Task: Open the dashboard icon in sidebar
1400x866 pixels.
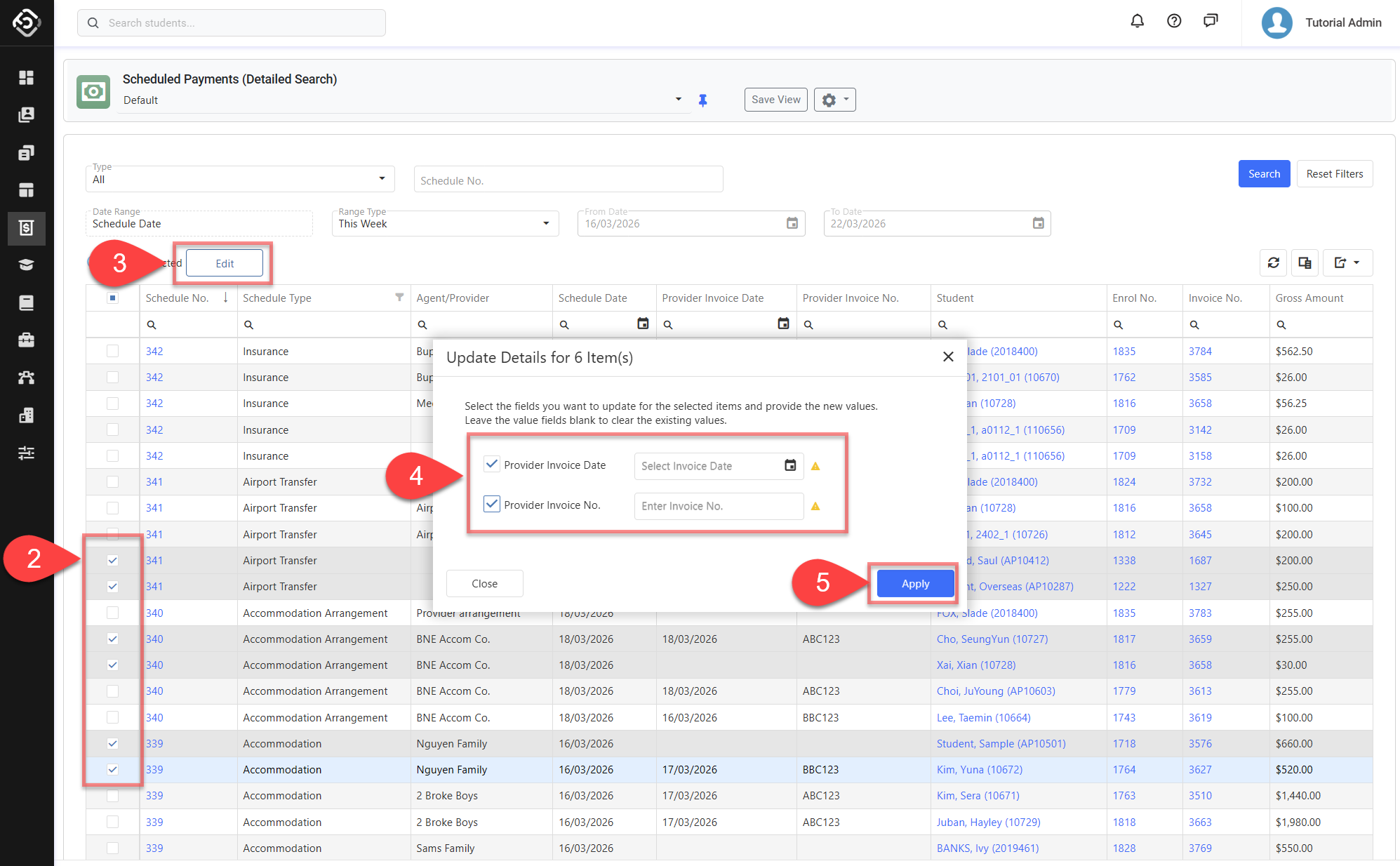Action: (27, 77)
